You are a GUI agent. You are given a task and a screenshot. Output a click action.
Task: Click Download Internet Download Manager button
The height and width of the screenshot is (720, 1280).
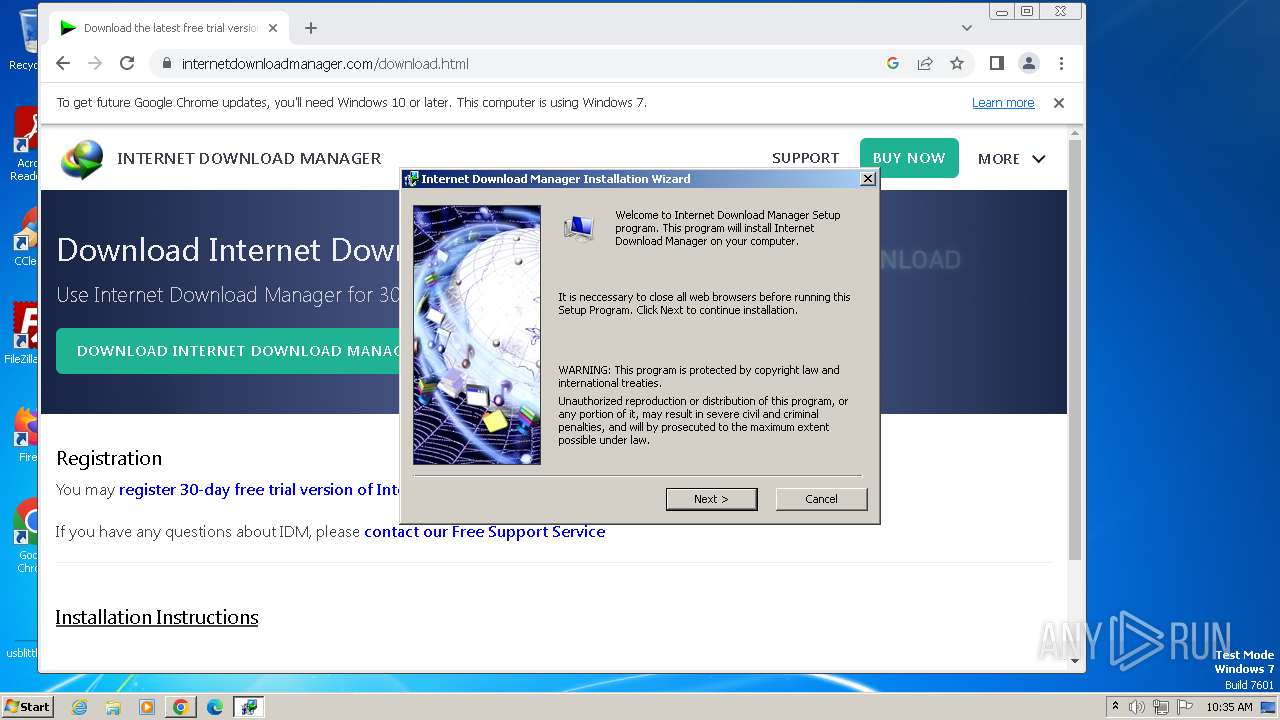point(228,351)
